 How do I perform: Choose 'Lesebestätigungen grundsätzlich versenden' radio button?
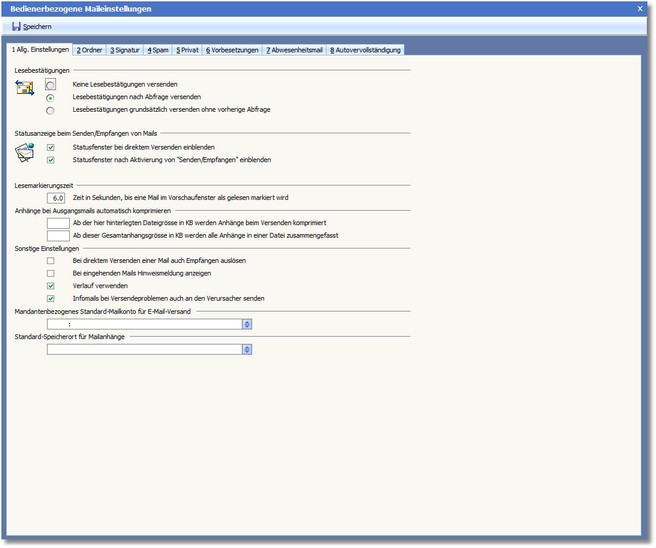tap(51, 109)
